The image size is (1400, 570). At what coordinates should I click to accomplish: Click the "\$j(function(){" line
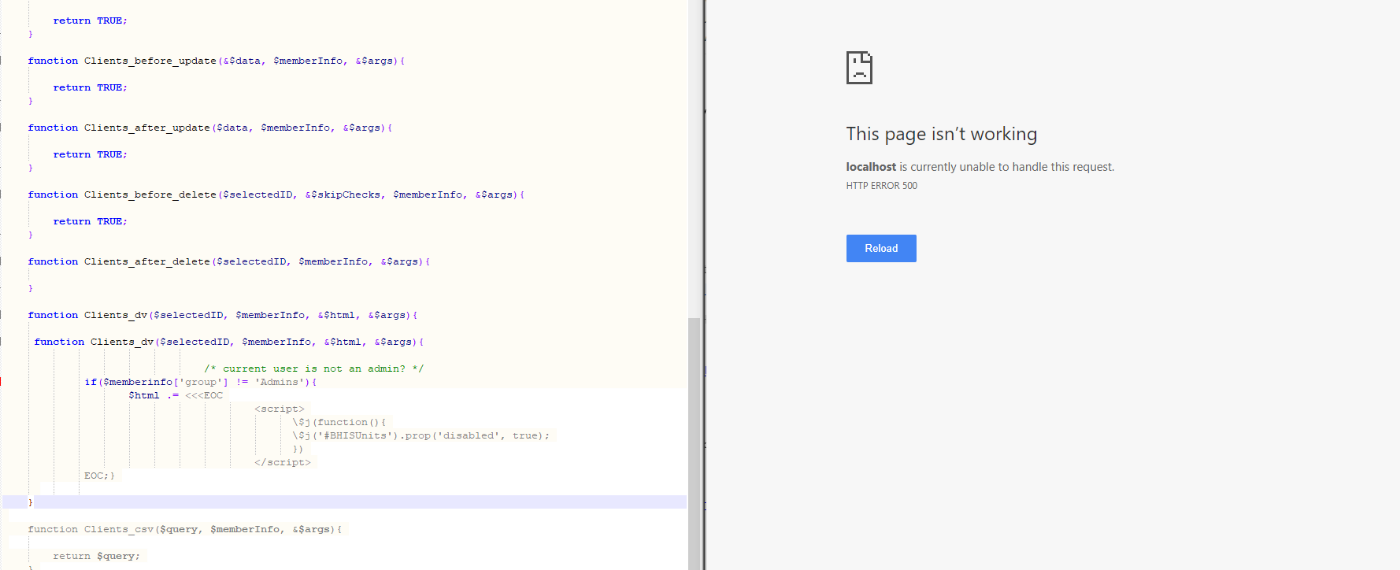(x=339, y=422)
